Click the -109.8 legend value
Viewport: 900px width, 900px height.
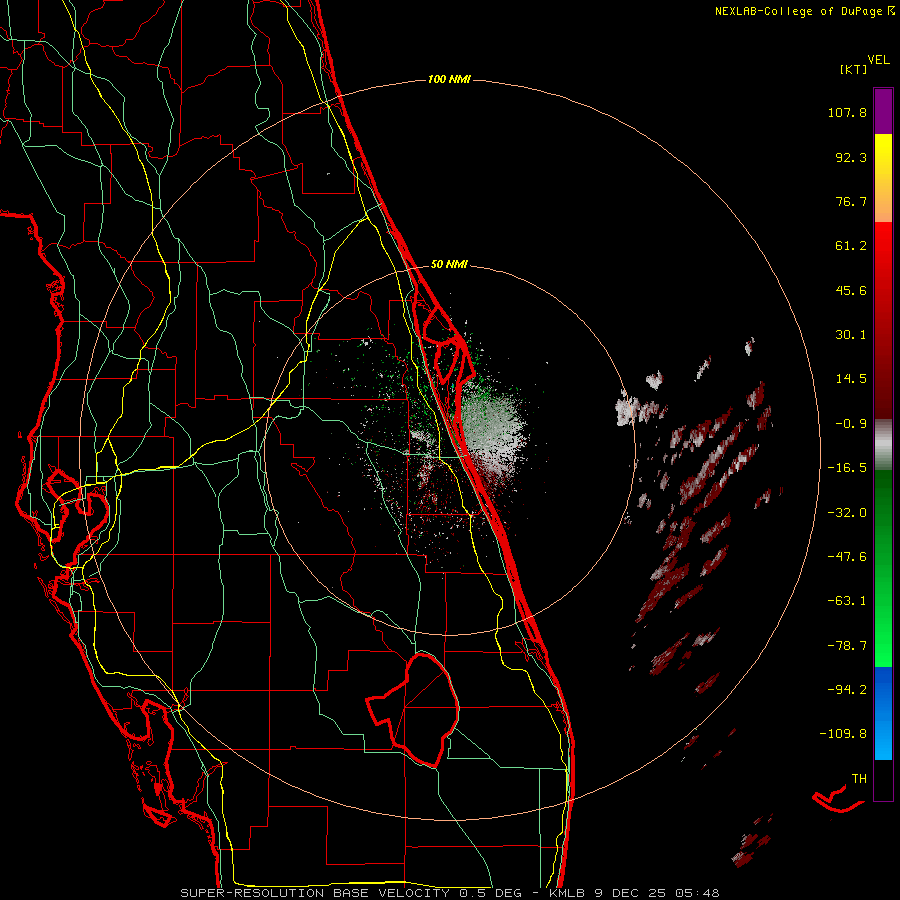[843, 734]
